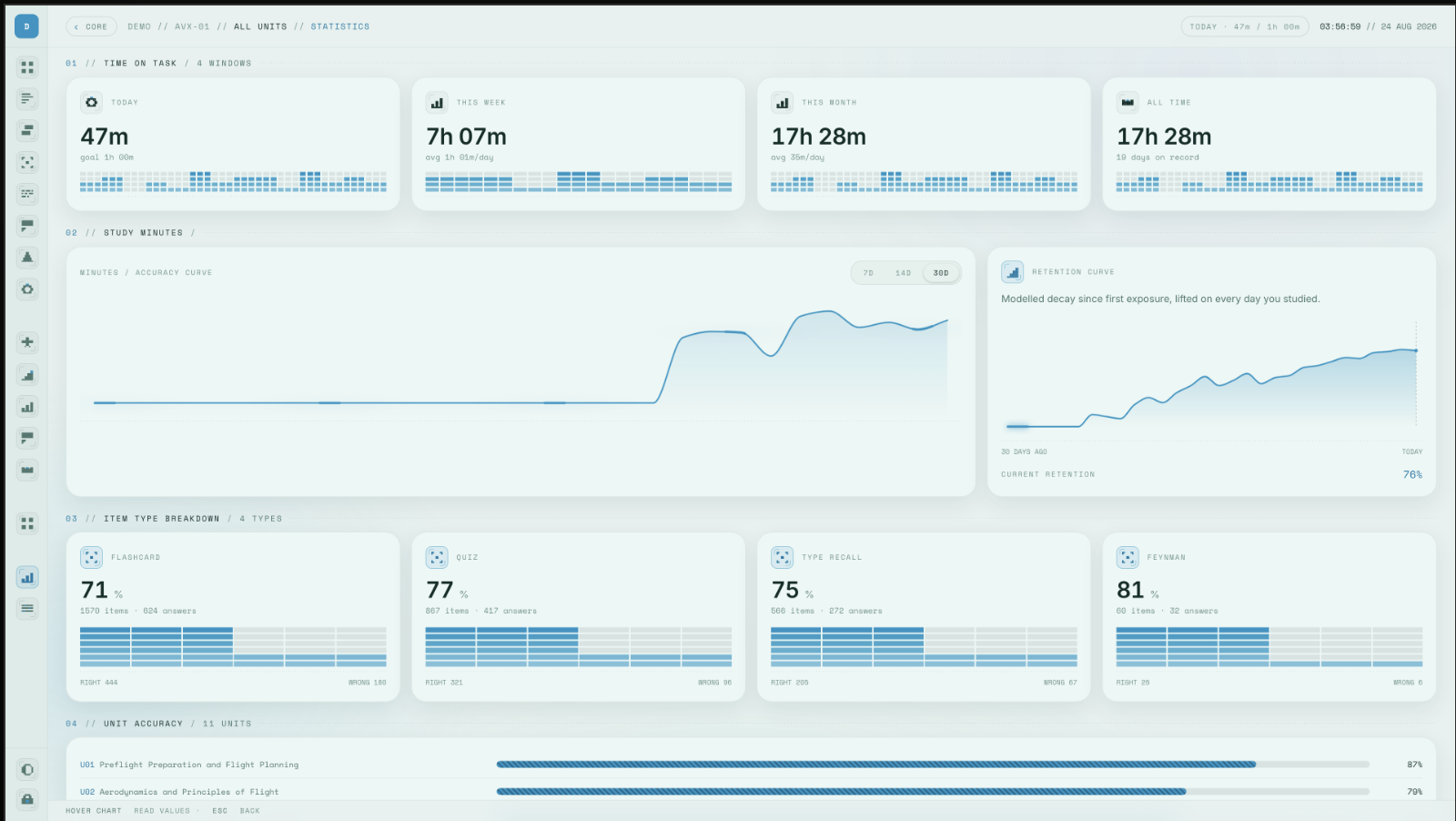
Task: Toggle the contrast theme icon in the sidebar
Action: (x=27, y=769)
